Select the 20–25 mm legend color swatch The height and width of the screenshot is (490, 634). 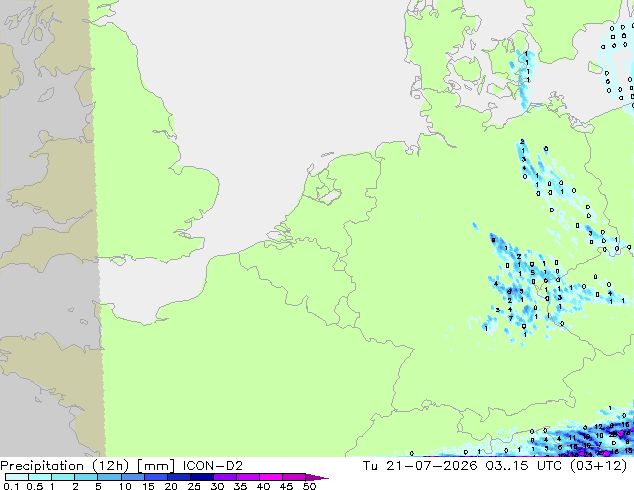[x=178, y=477]
